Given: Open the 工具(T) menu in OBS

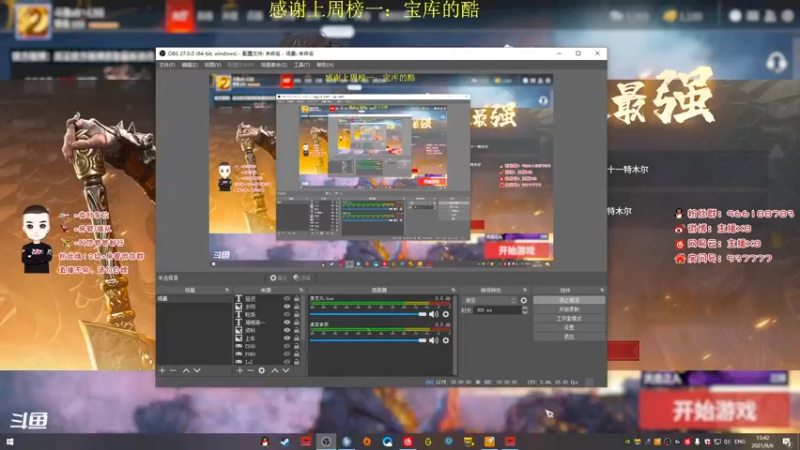Looking at the screenshot, I should (x=302, y=65).
